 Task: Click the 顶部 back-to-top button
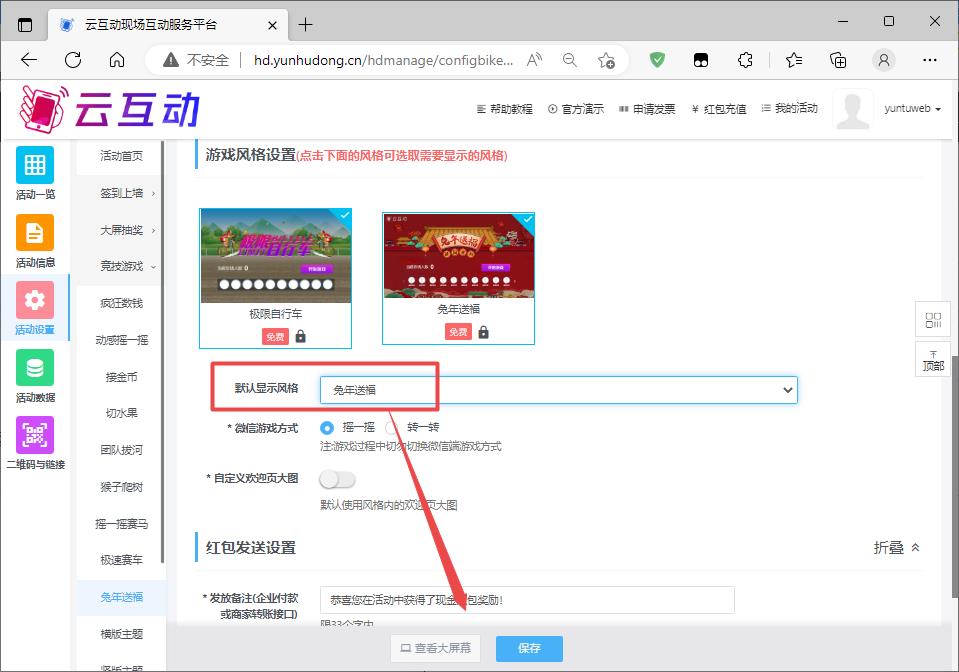(x=933, y=359)
